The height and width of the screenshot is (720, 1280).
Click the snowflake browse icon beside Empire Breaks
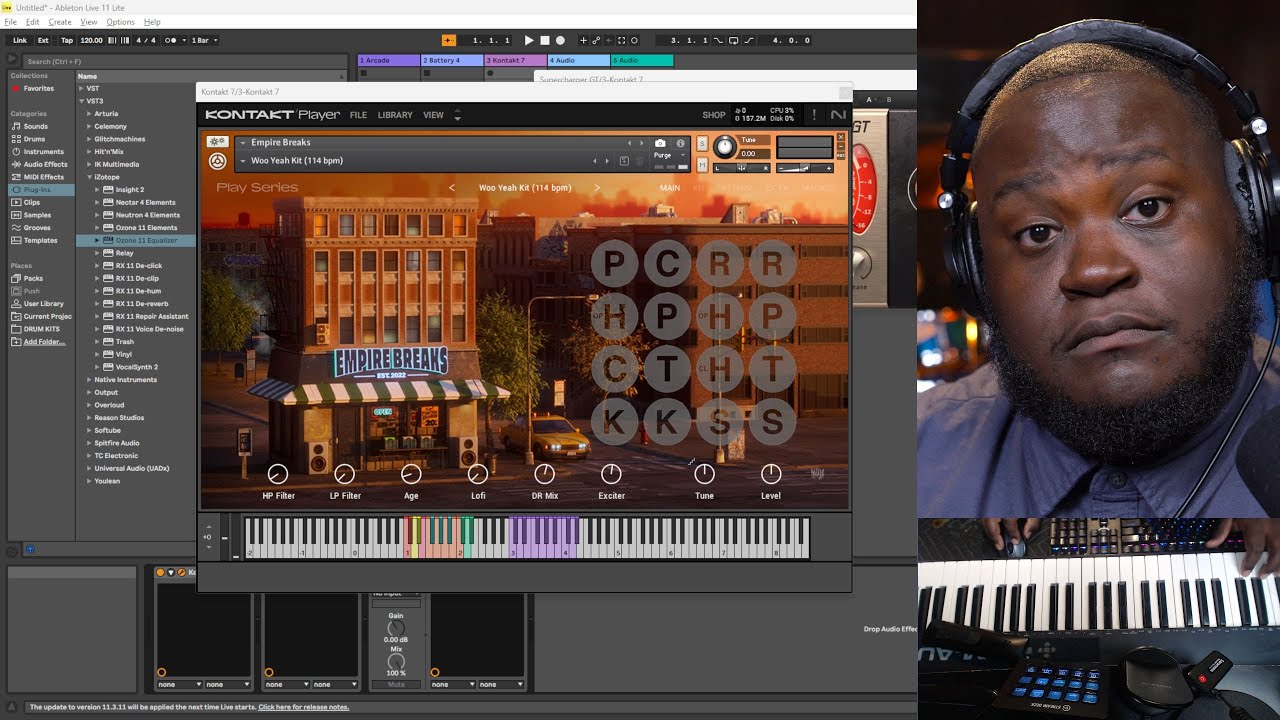[x=217, y=142]
